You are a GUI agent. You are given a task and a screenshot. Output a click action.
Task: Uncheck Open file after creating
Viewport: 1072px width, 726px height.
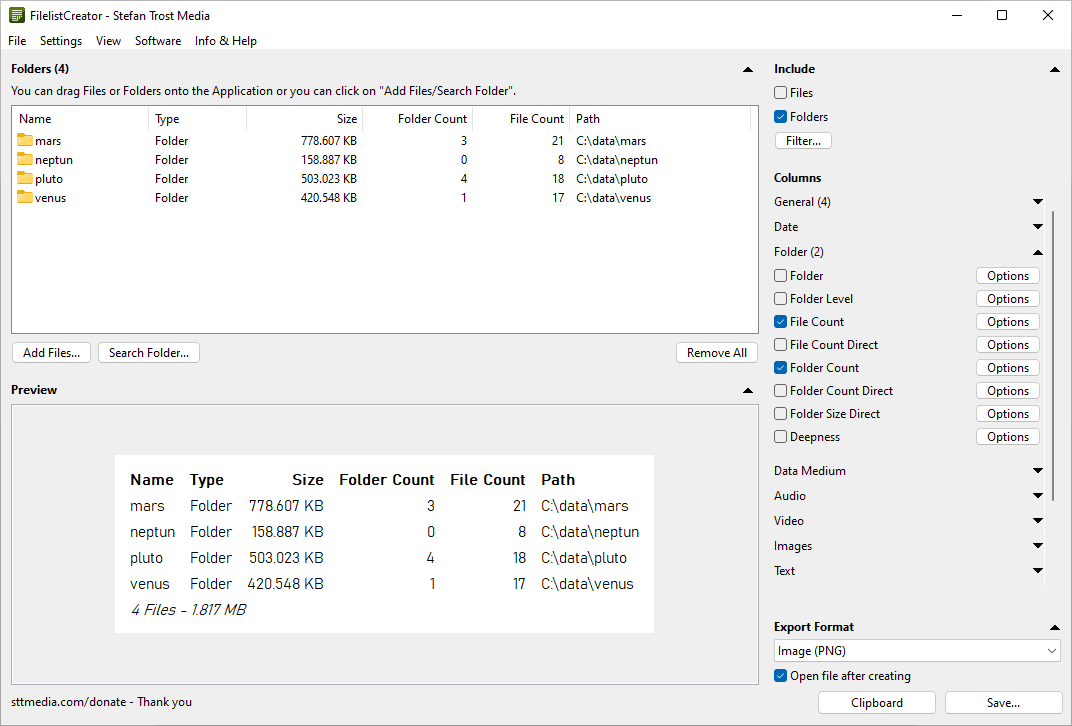coord(779,675)
